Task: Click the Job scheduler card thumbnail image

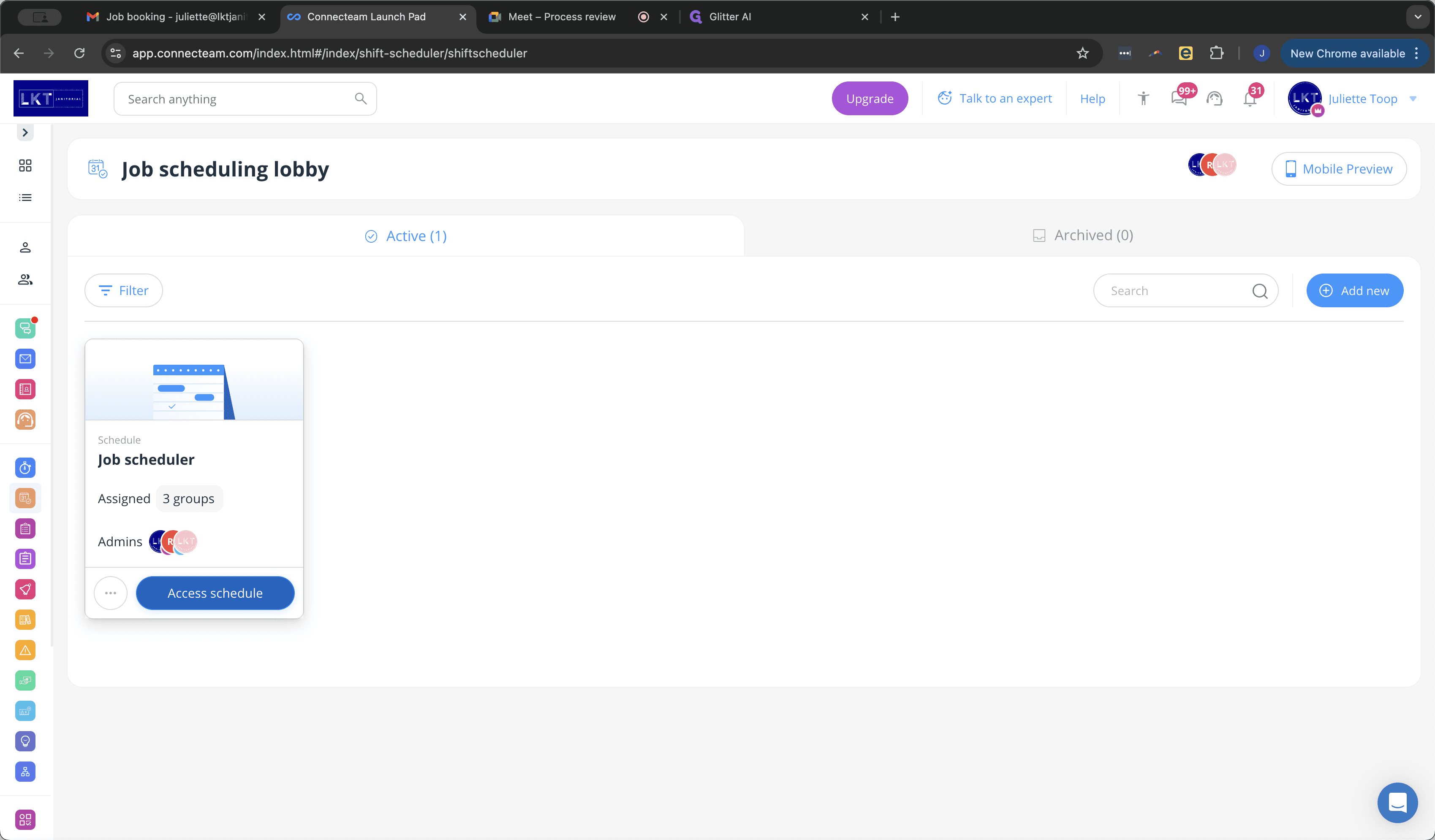Action: pyautogui.click(x=194, y=380)
